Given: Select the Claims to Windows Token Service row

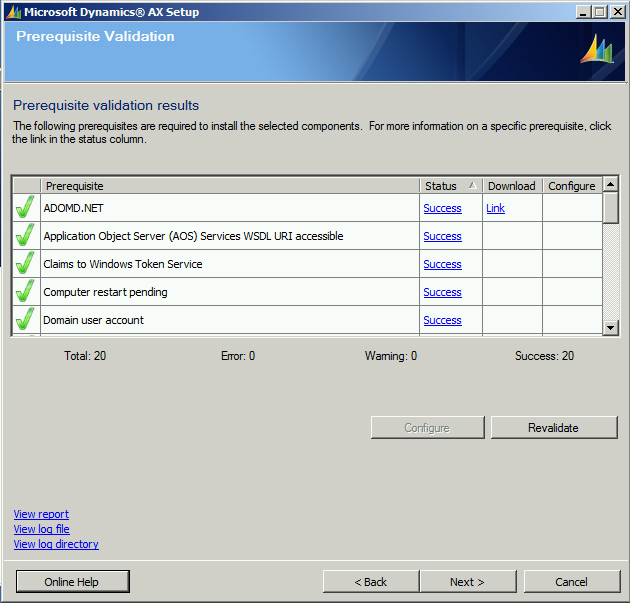Looking at the screenshot, I should click(x=123, y=264).
